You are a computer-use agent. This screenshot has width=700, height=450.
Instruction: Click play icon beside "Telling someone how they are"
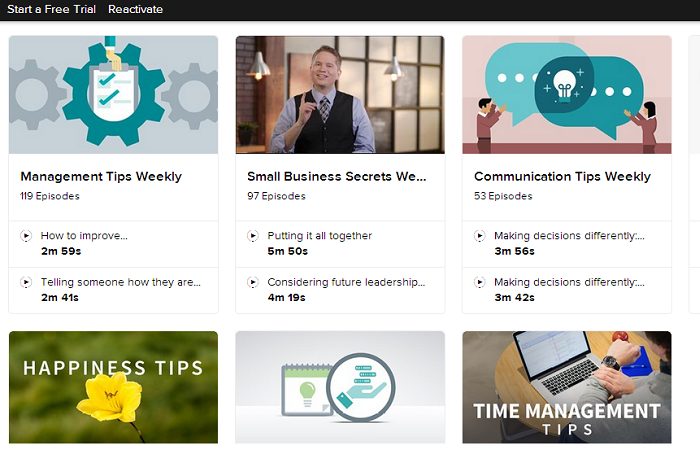[x=26, y=282]
